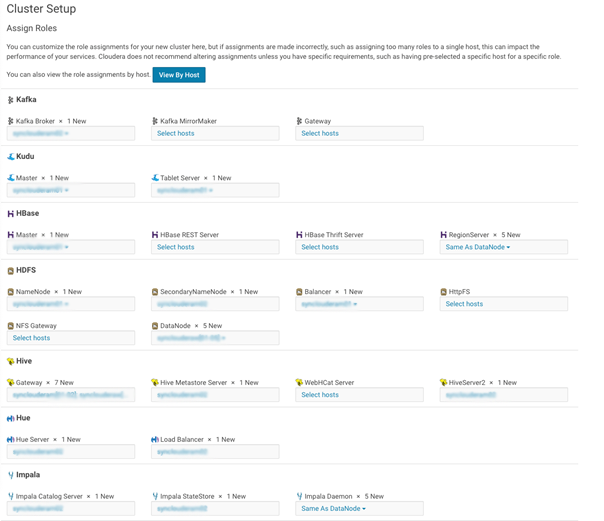The height and width of the screenshot is (521, 604).
Task: Click the Hive Metastore Server host field
Action: click(x=215, y=395)
